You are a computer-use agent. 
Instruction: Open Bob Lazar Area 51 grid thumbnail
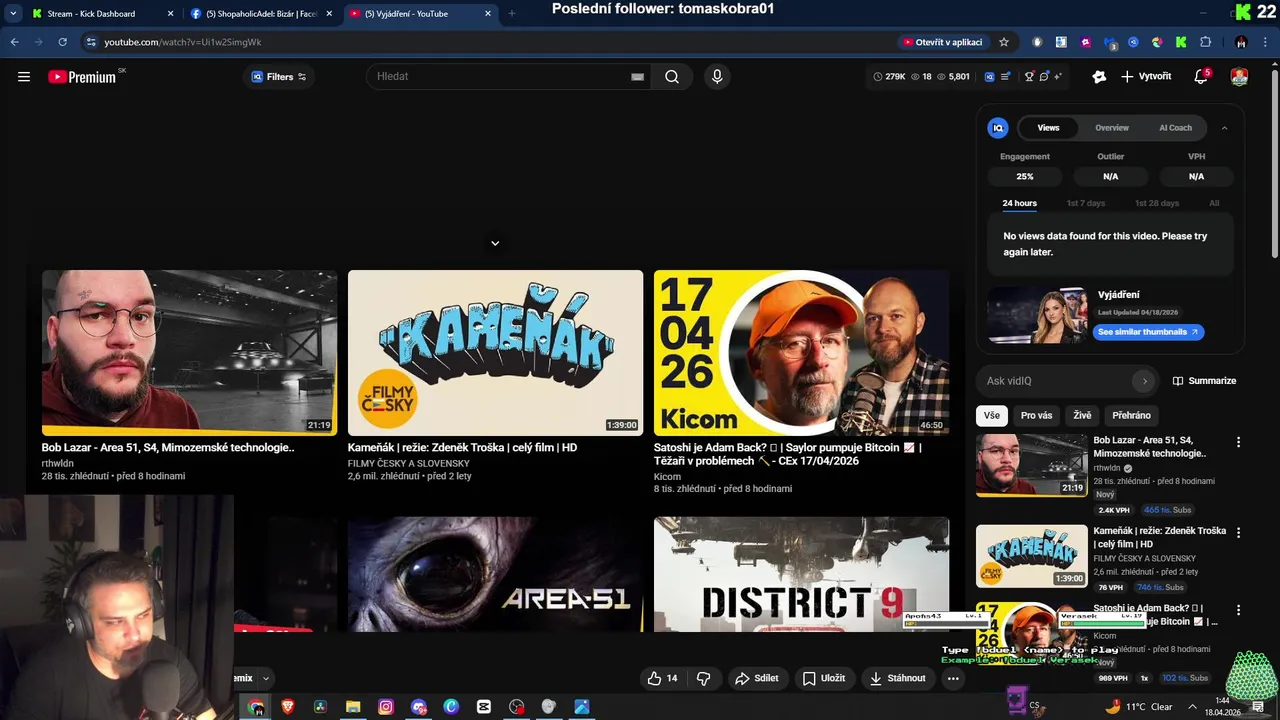click(x=189, y=353)
